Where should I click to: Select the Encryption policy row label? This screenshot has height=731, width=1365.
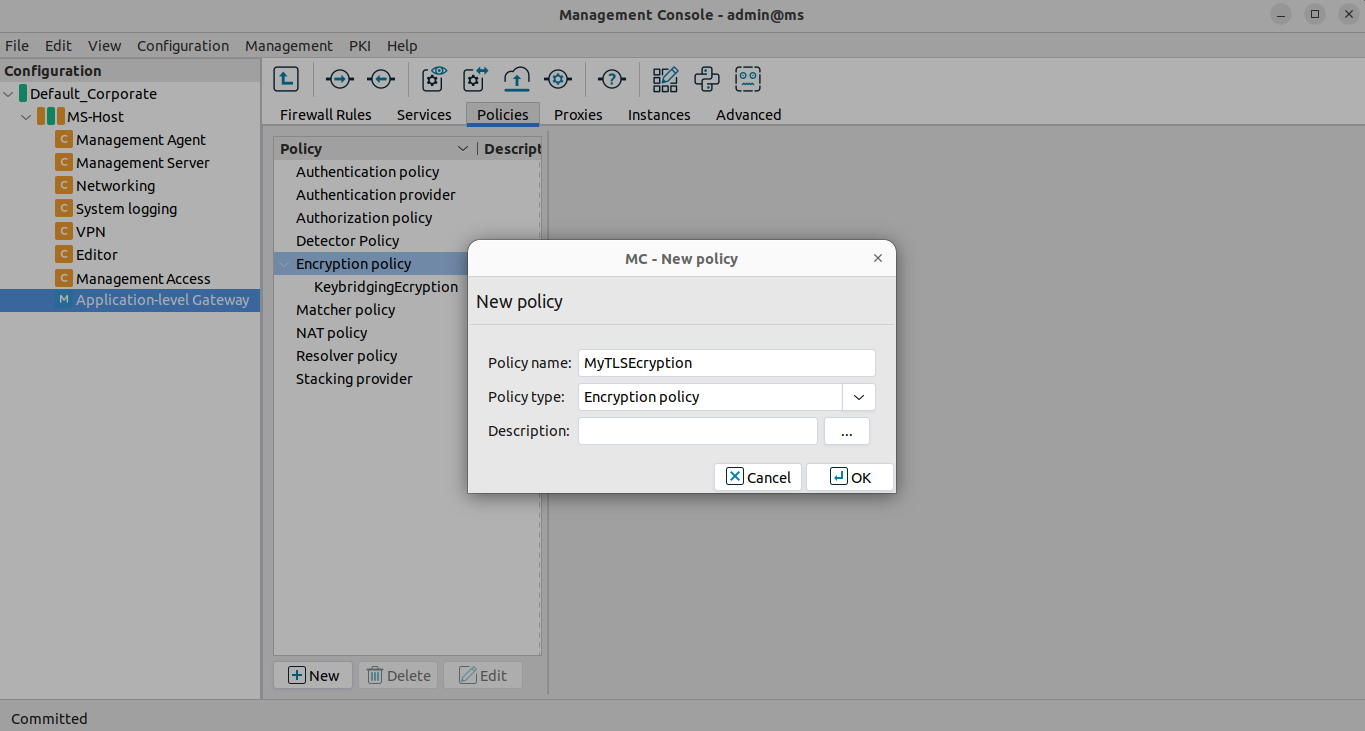pos(353,263)
